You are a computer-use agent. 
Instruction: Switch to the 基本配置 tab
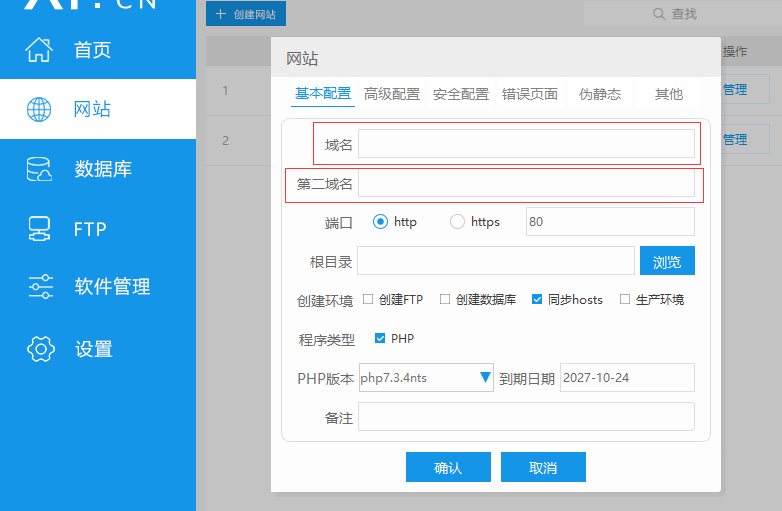(x=323, y=94)
